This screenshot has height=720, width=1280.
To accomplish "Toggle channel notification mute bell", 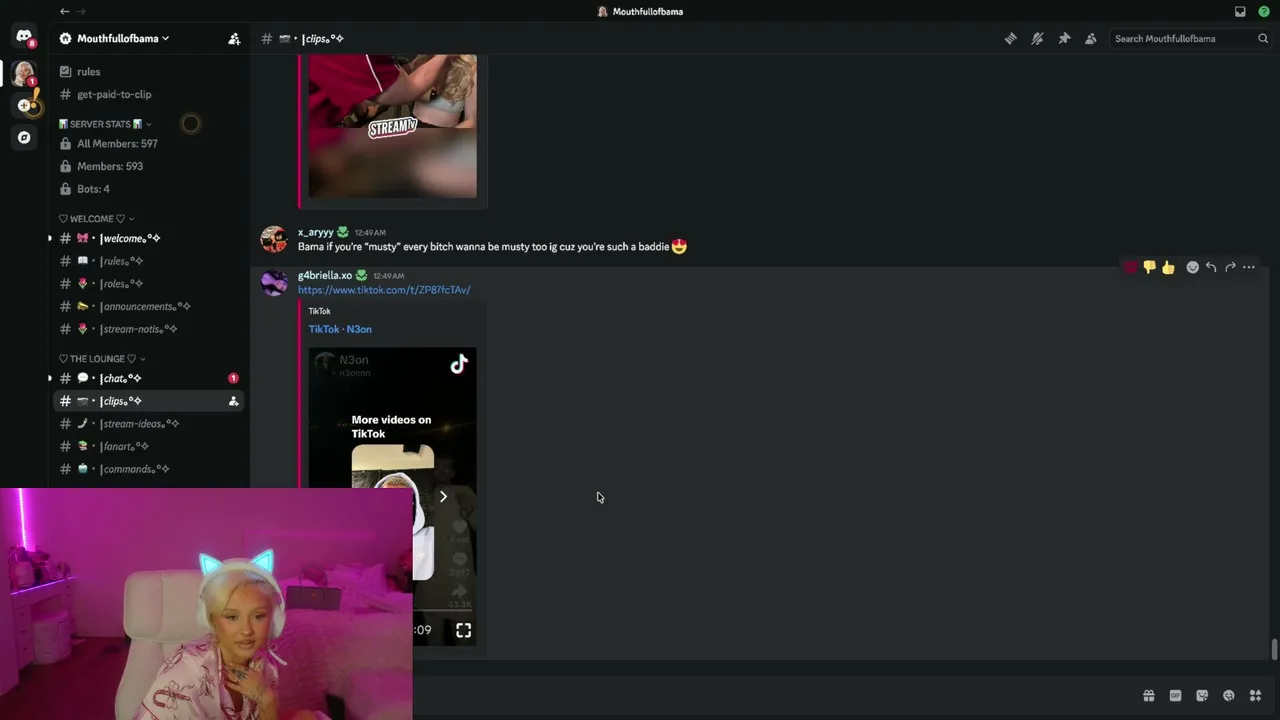I will pyautogui.click(x=1037, y=38).
